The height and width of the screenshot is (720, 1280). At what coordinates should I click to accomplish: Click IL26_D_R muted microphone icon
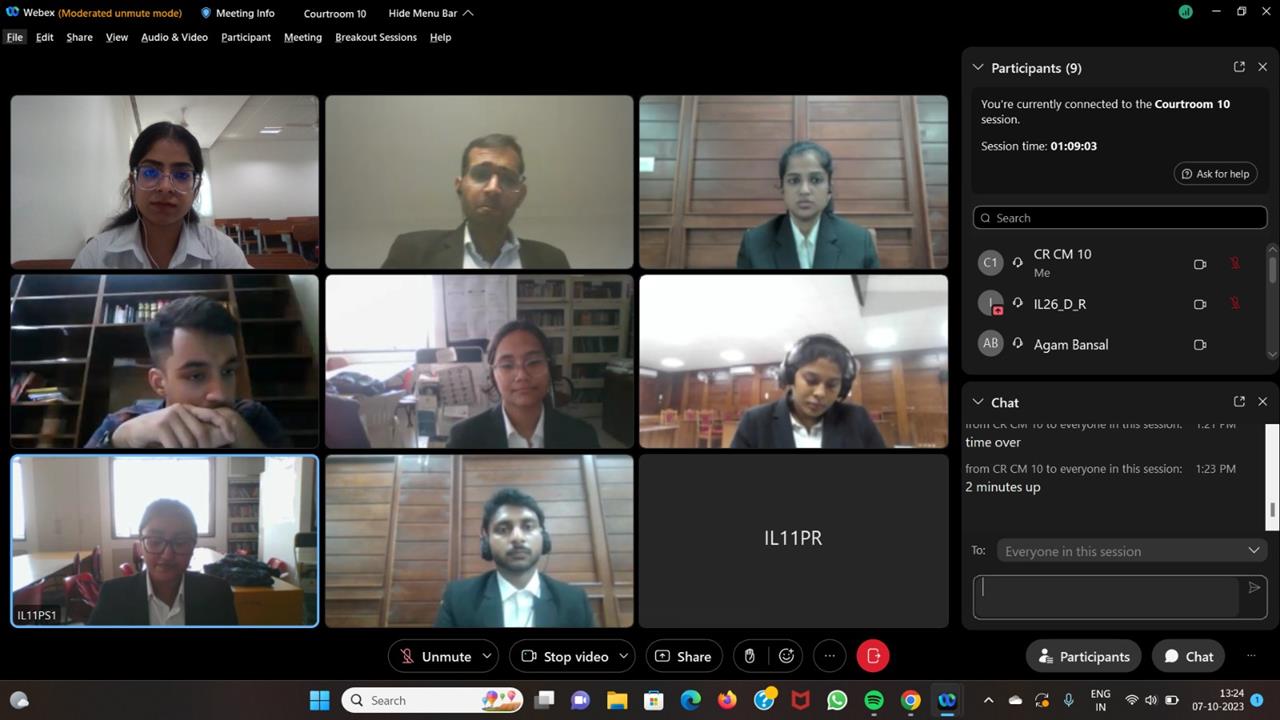coord(1235,304)
